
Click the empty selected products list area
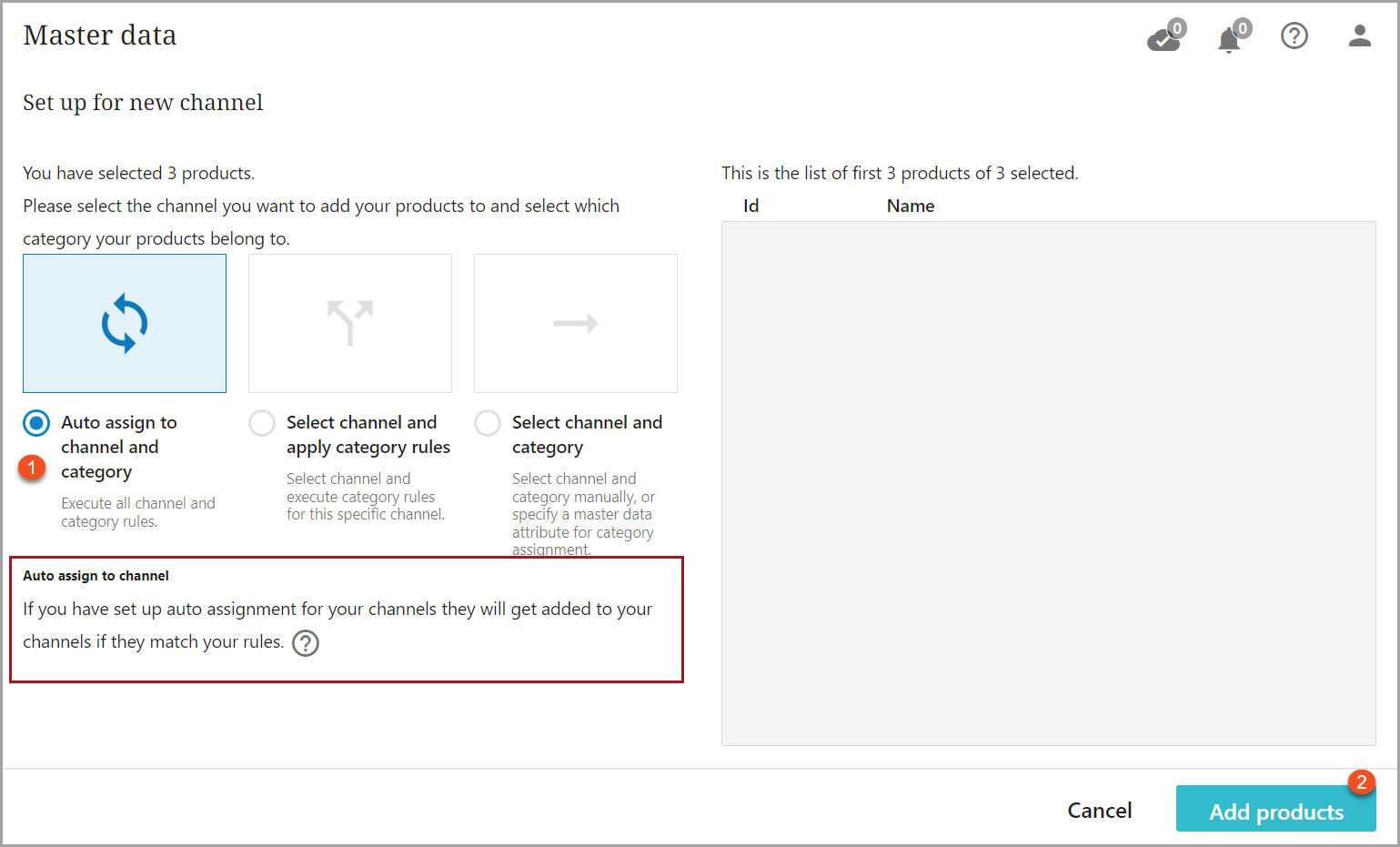[x=1048, y=482]
